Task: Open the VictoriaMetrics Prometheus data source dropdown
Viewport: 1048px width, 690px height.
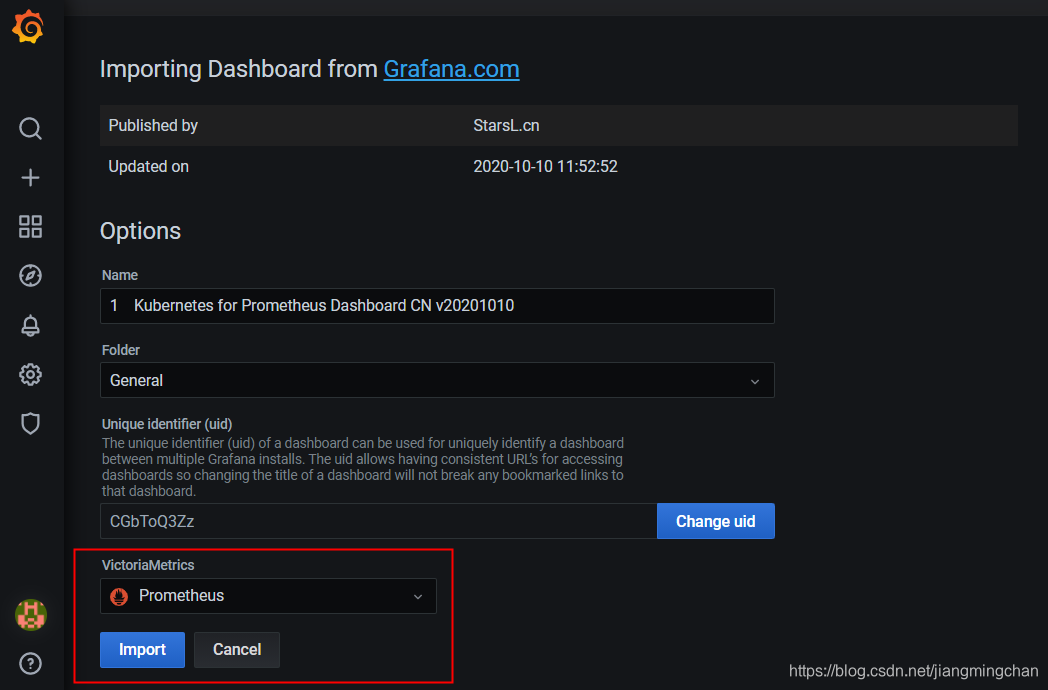Action: pos(268,596)
